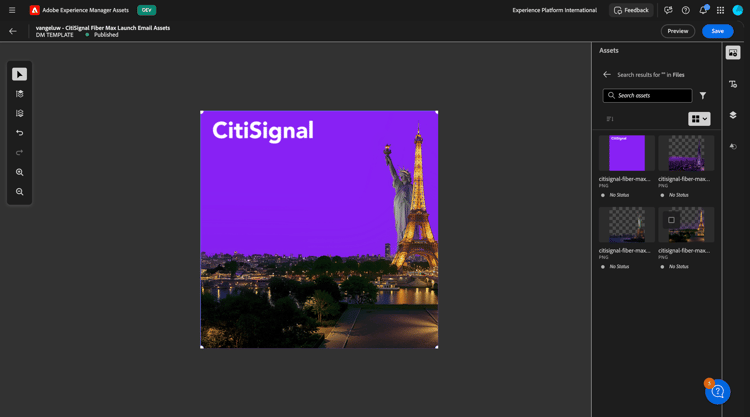Screen dimensions: 750x417
Task: Click the sort order icon under search
Action: click(x=610, y=119)
